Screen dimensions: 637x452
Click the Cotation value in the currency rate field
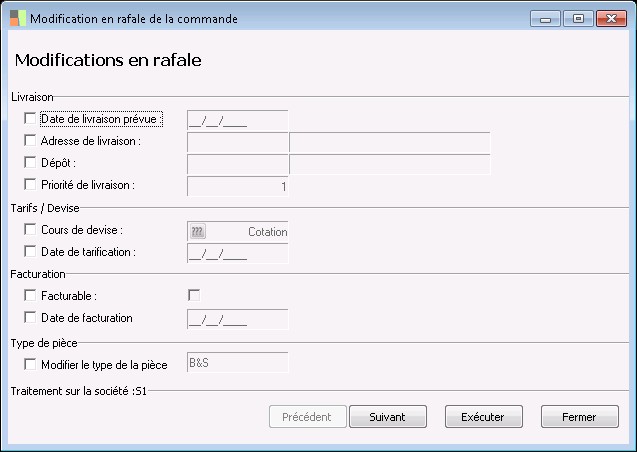(267, 231)
